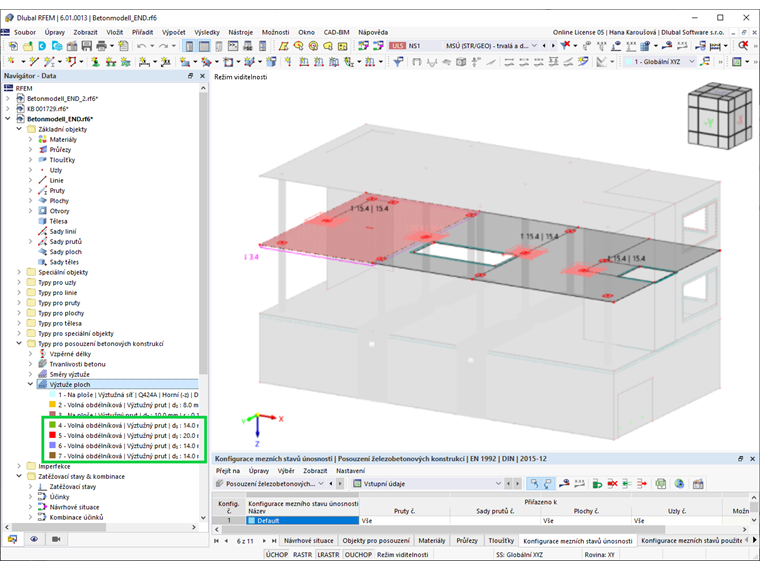Click the New line tool icon
Viewport: 760px width, 570px height.
click(33, 62)
